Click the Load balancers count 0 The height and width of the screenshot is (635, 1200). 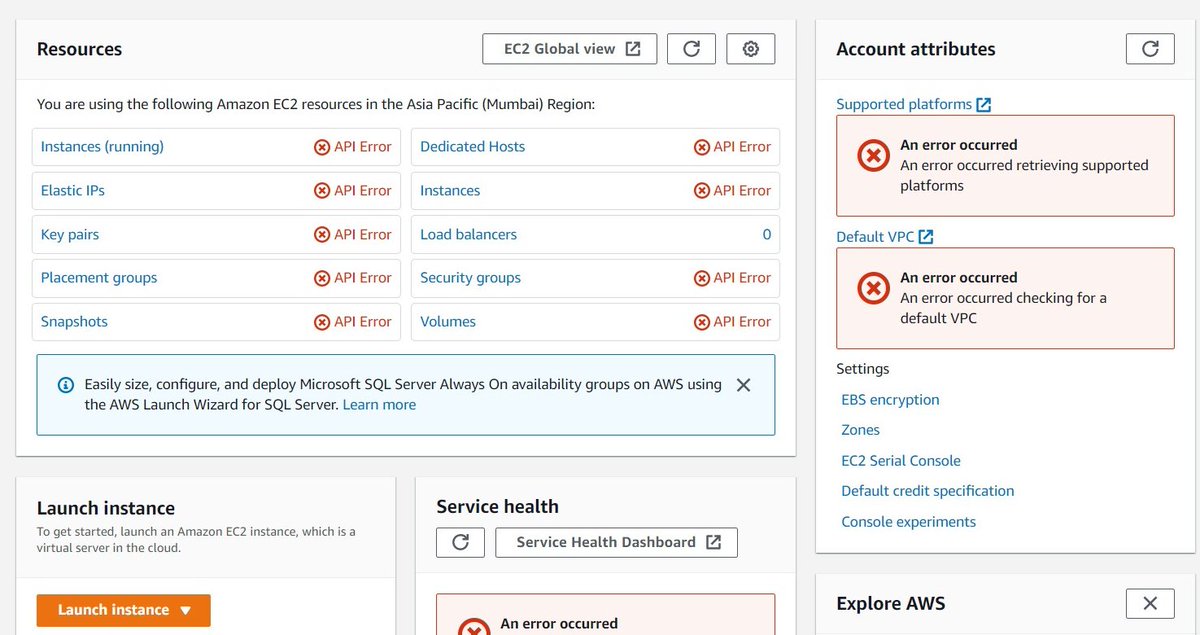(x=767, y=234)
